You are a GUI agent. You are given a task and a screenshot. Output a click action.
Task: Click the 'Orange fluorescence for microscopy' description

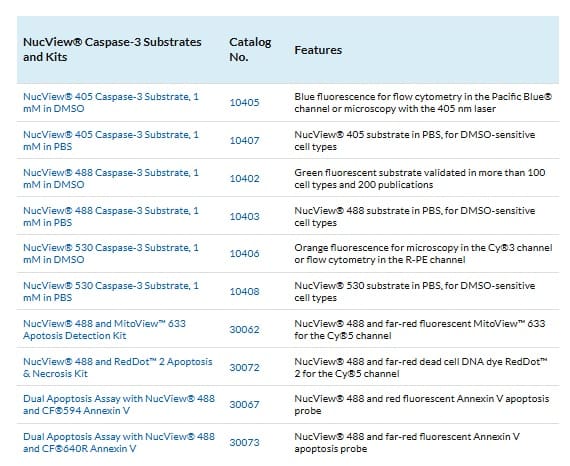424,254
